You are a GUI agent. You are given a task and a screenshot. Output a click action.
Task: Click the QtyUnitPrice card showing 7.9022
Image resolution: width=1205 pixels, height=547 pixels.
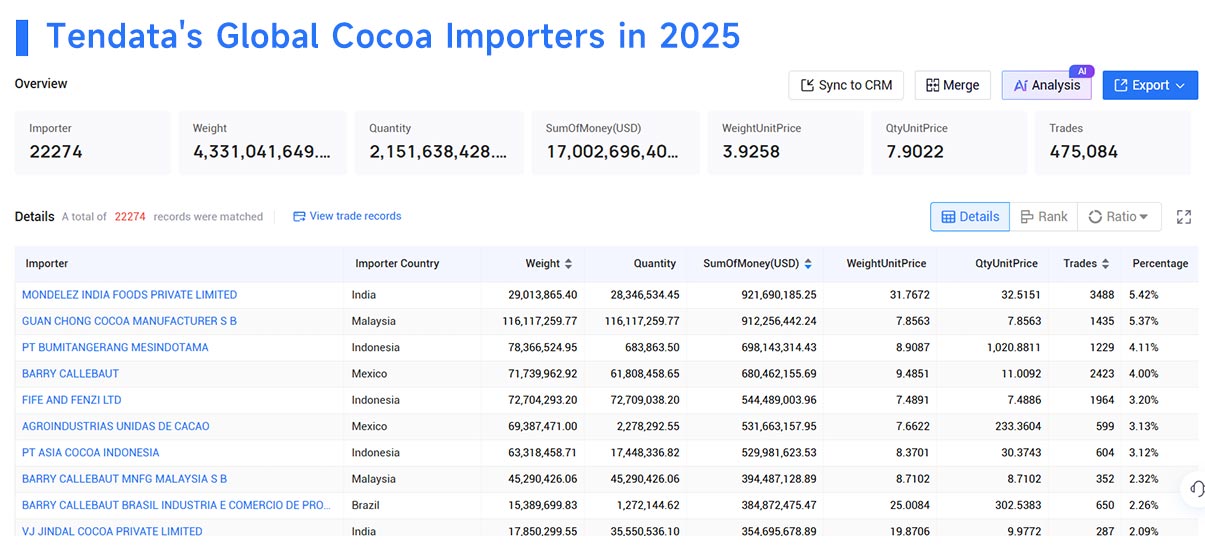(949, 142)
